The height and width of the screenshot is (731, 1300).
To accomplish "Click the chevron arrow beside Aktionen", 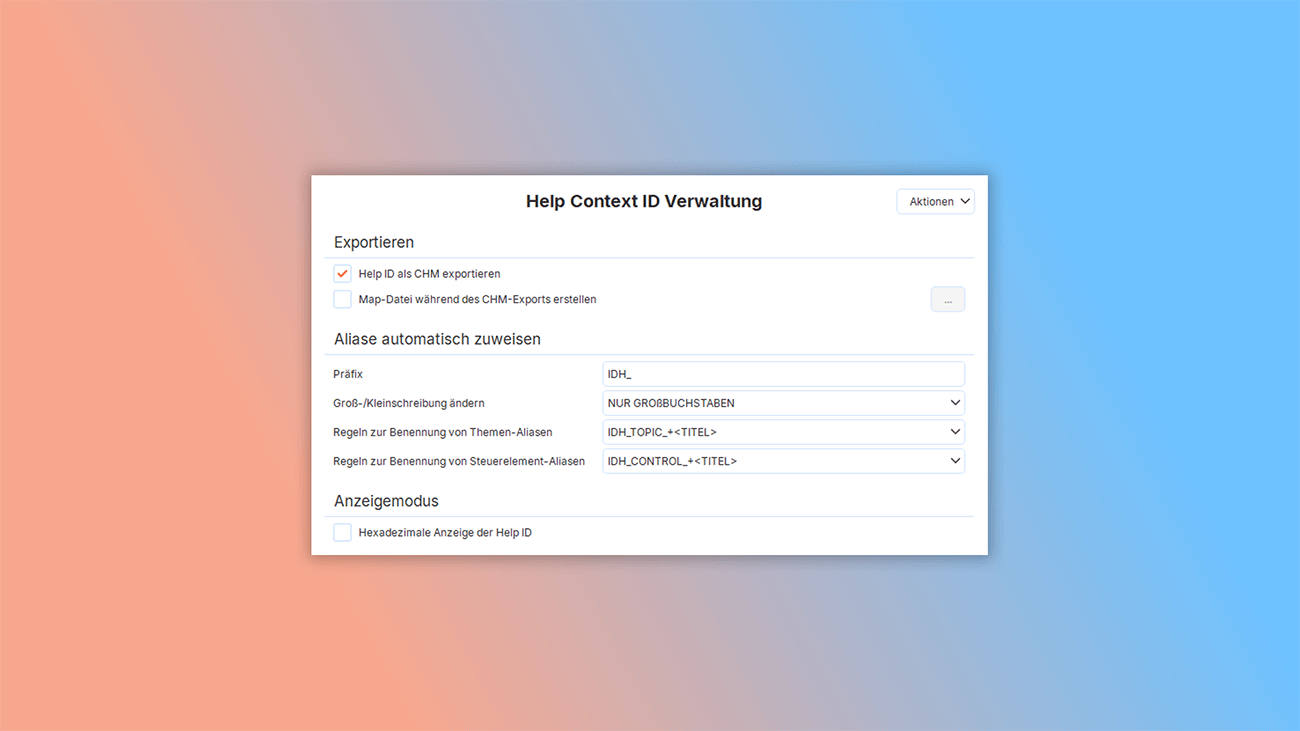I will pyautogui.click(x=964, y=202).
